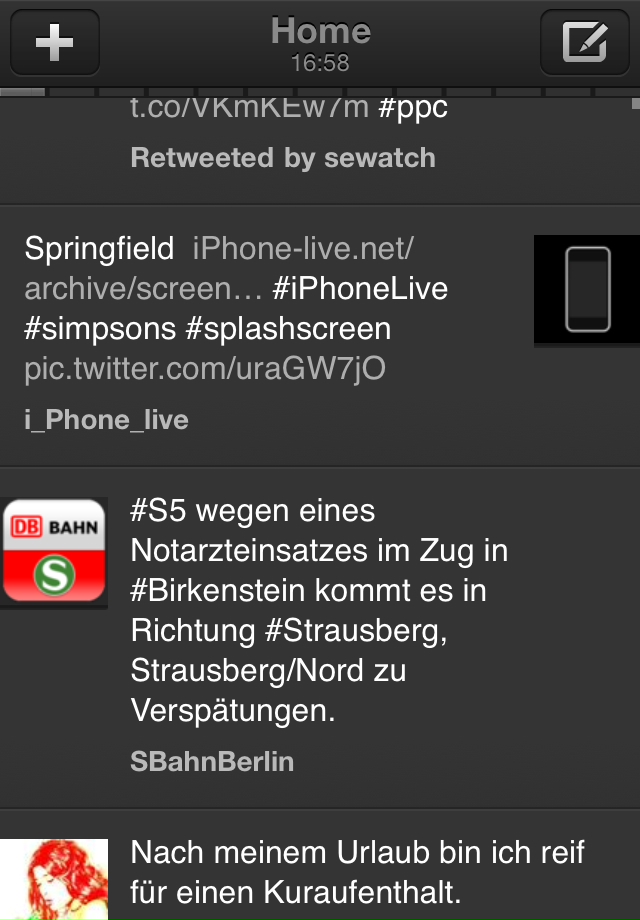
Task: Tap the plus icon in header
Action: coord(55,42)
